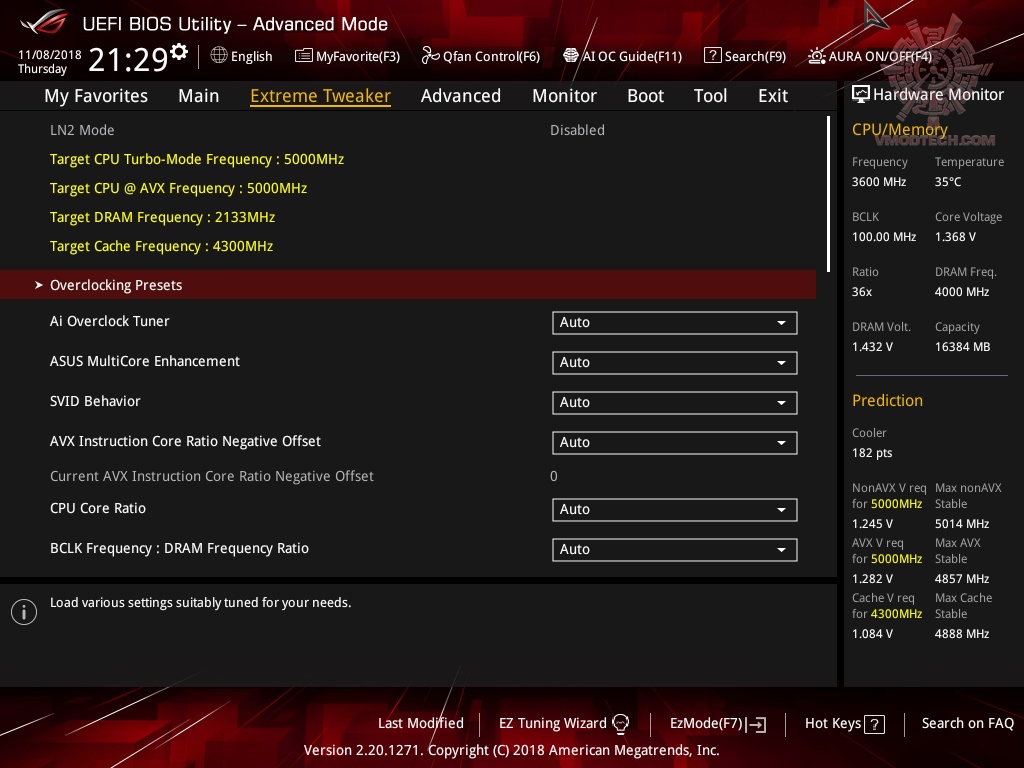Open the My Favorites tab
This screenshot has height=768, width=1024.
(96, 95)
